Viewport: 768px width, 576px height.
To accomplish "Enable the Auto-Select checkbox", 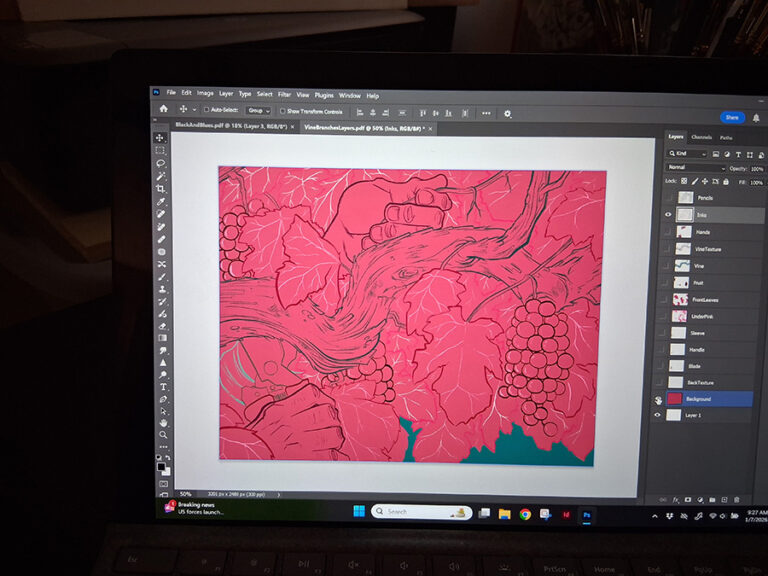I will click(206, 110).
